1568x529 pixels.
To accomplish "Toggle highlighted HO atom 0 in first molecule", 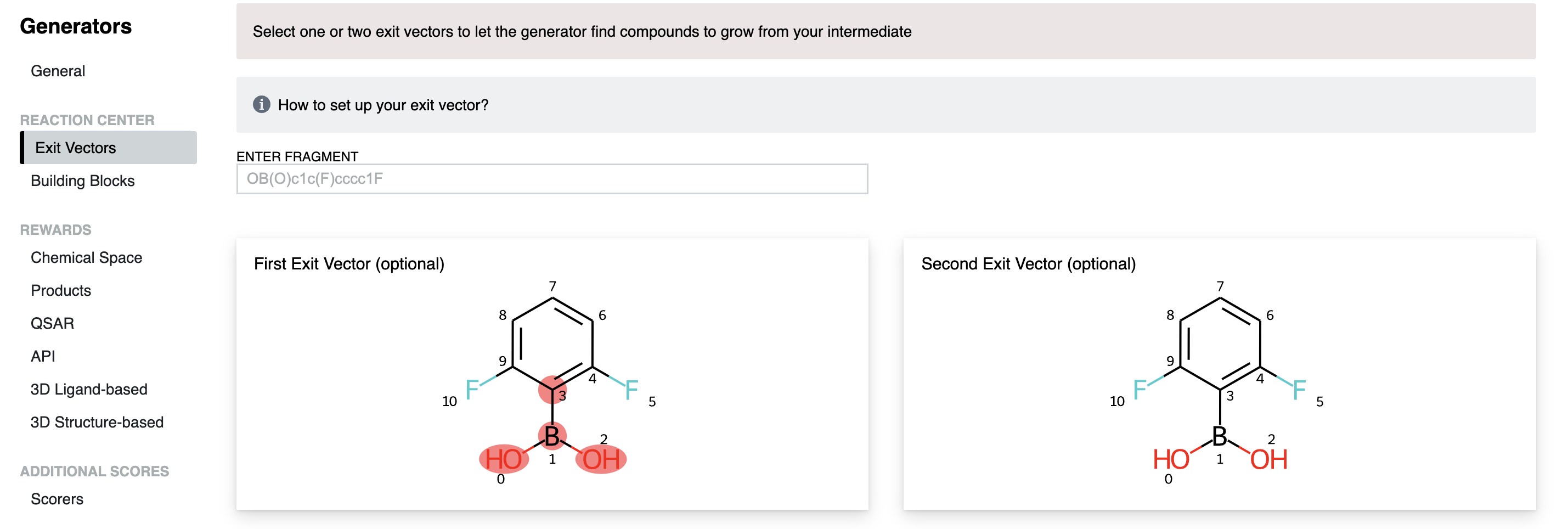I will 504,459.
